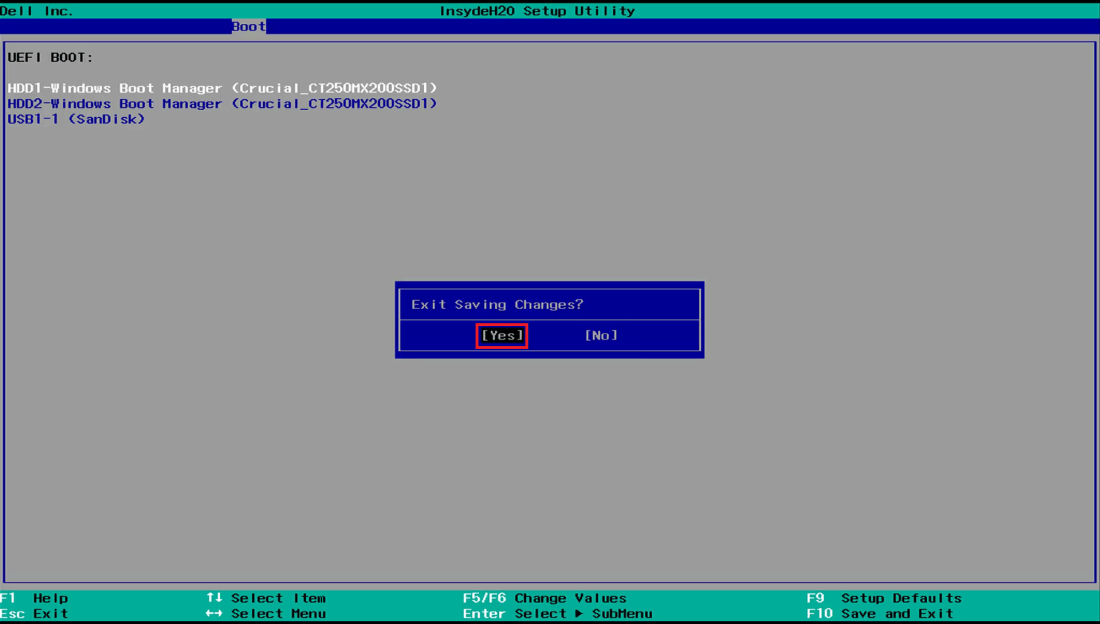Click the InsydeH20 Setup Utility title
Screen dimensions: 1100x624
[x=537, y=11]
